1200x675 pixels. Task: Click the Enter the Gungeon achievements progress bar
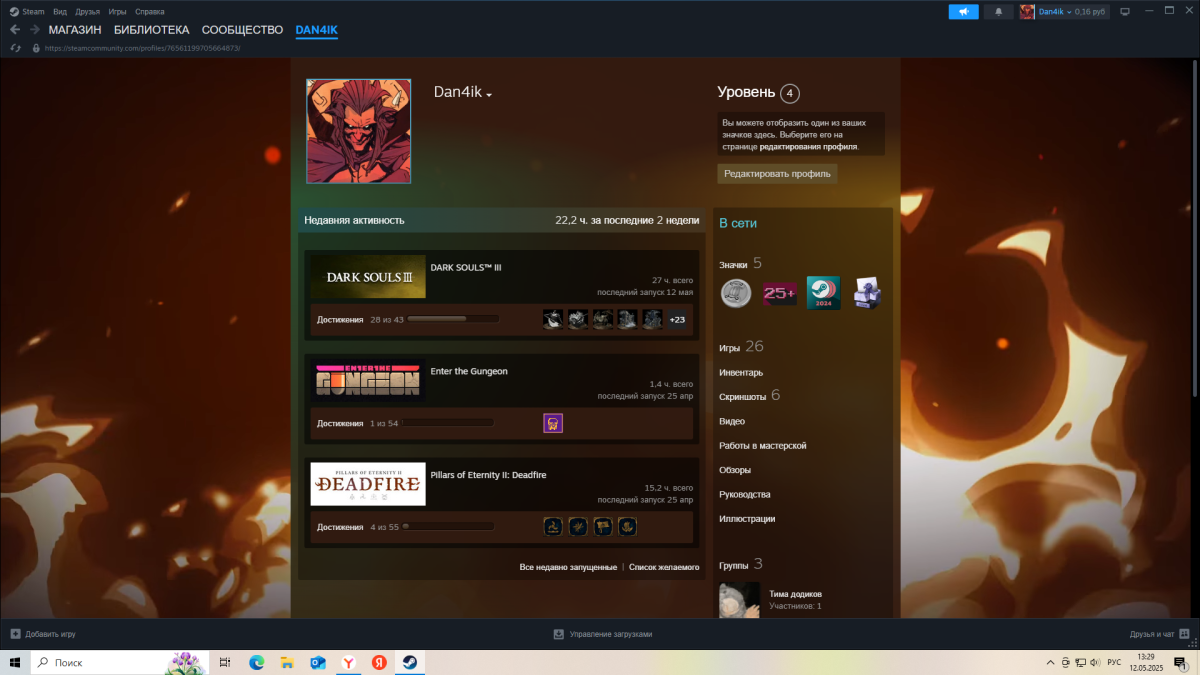click(448, 423)
